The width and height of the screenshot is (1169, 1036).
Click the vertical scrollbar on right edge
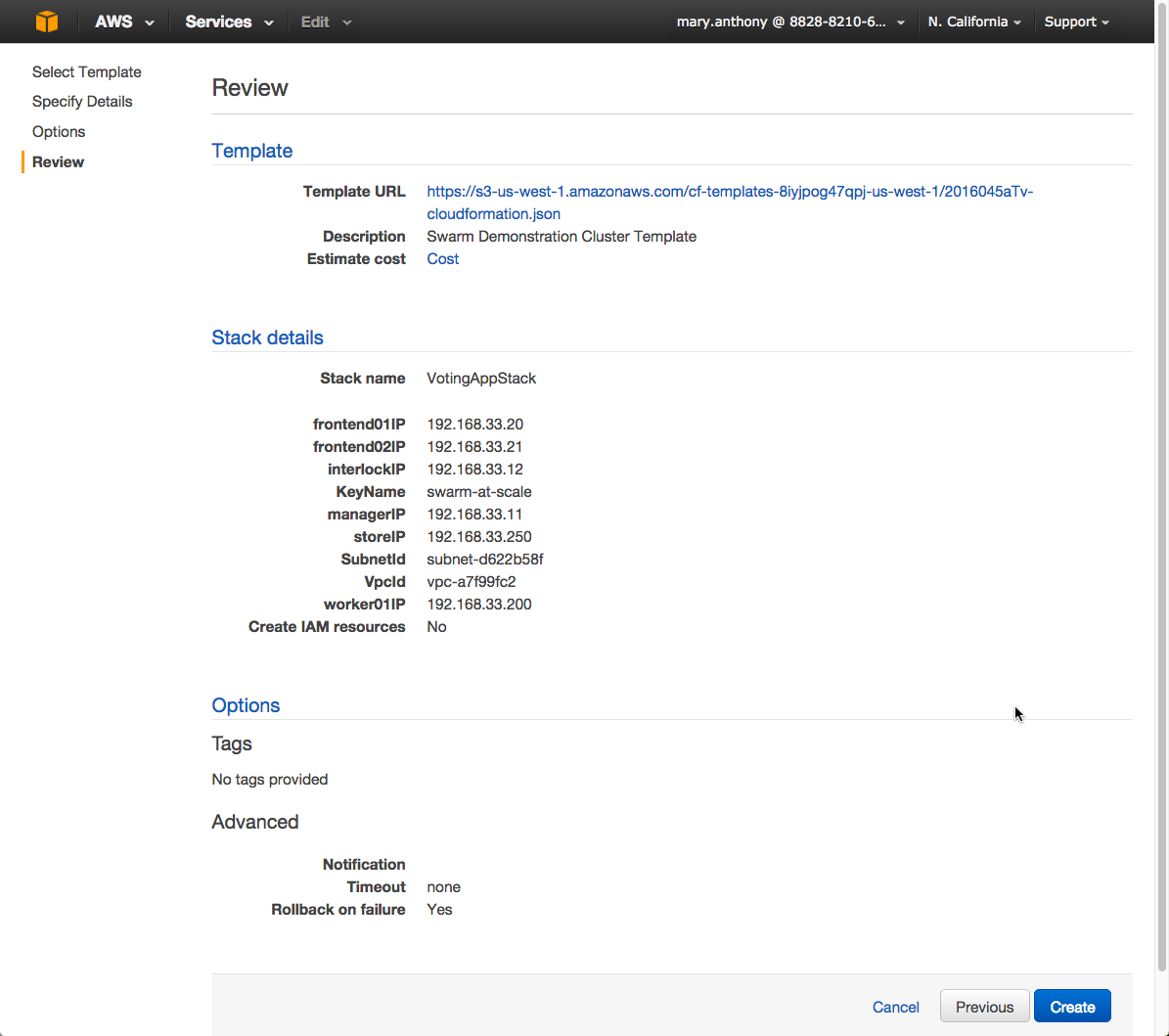[x=1162, y=489]
